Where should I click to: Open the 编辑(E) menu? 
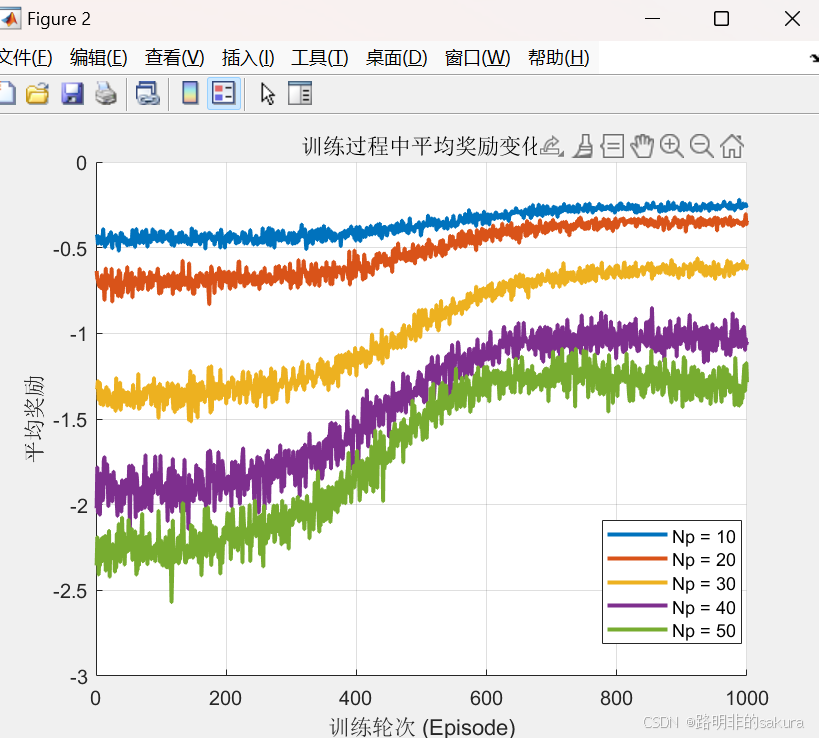[99, 57]
